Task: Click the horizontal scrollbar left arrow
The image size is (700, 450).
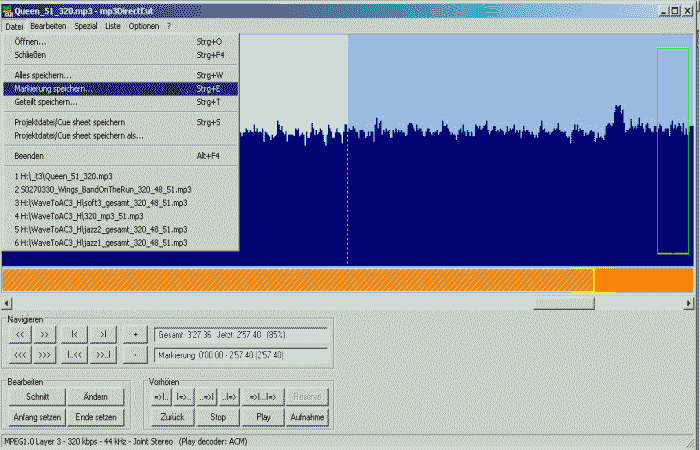Action: pos(7,302)
